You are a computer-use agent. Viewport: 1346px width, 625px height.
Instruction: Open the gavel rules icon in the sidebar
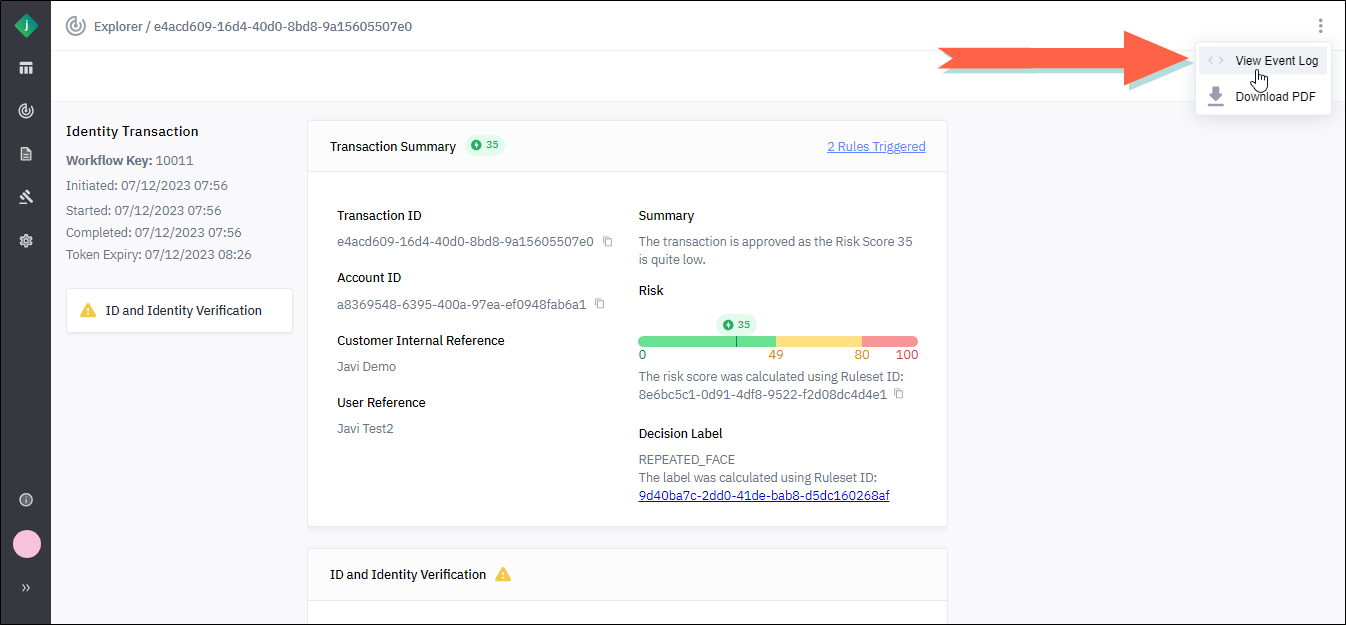pyautogui.click(x=26, y=197)
